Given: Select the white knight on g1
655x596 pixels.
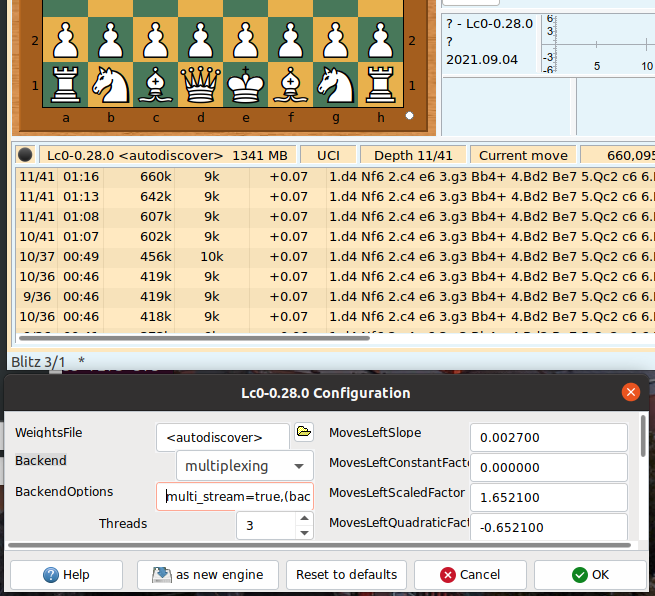Looking at the screenshot, I should point(335,85).
